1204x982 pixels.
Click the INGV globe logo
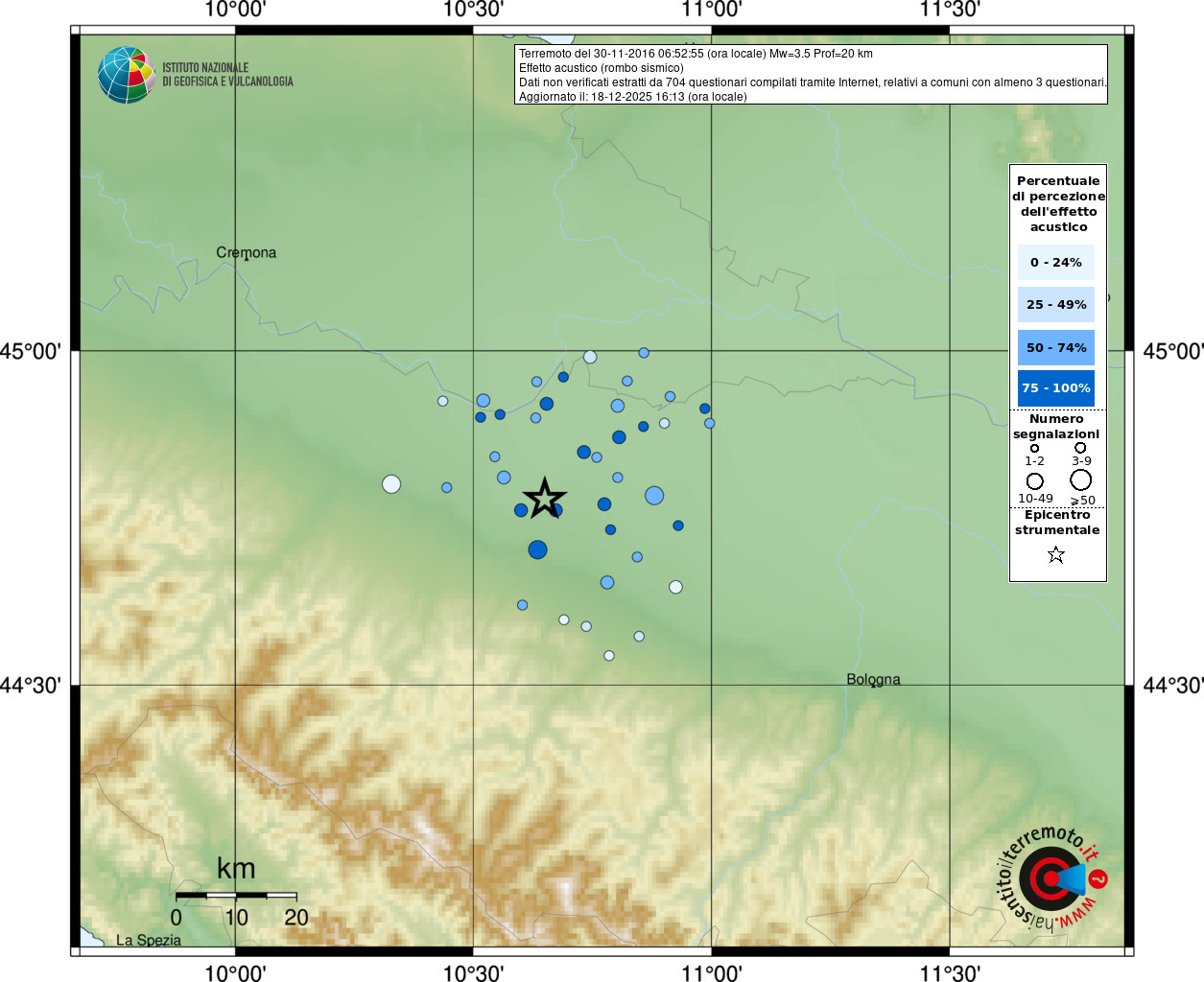pyautogui.click(x=126, y=75)
